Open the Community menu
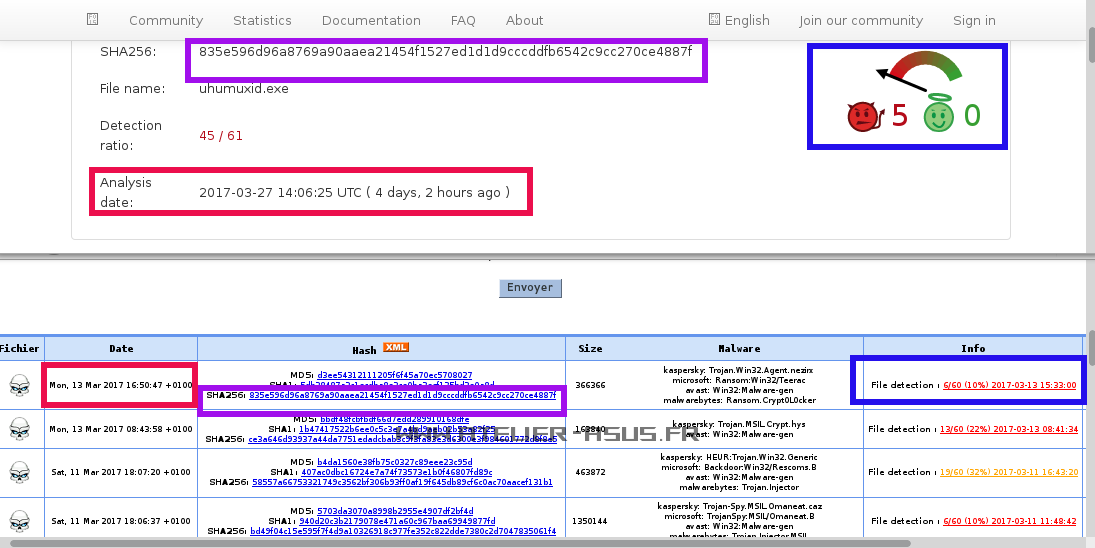 point(166,20)
